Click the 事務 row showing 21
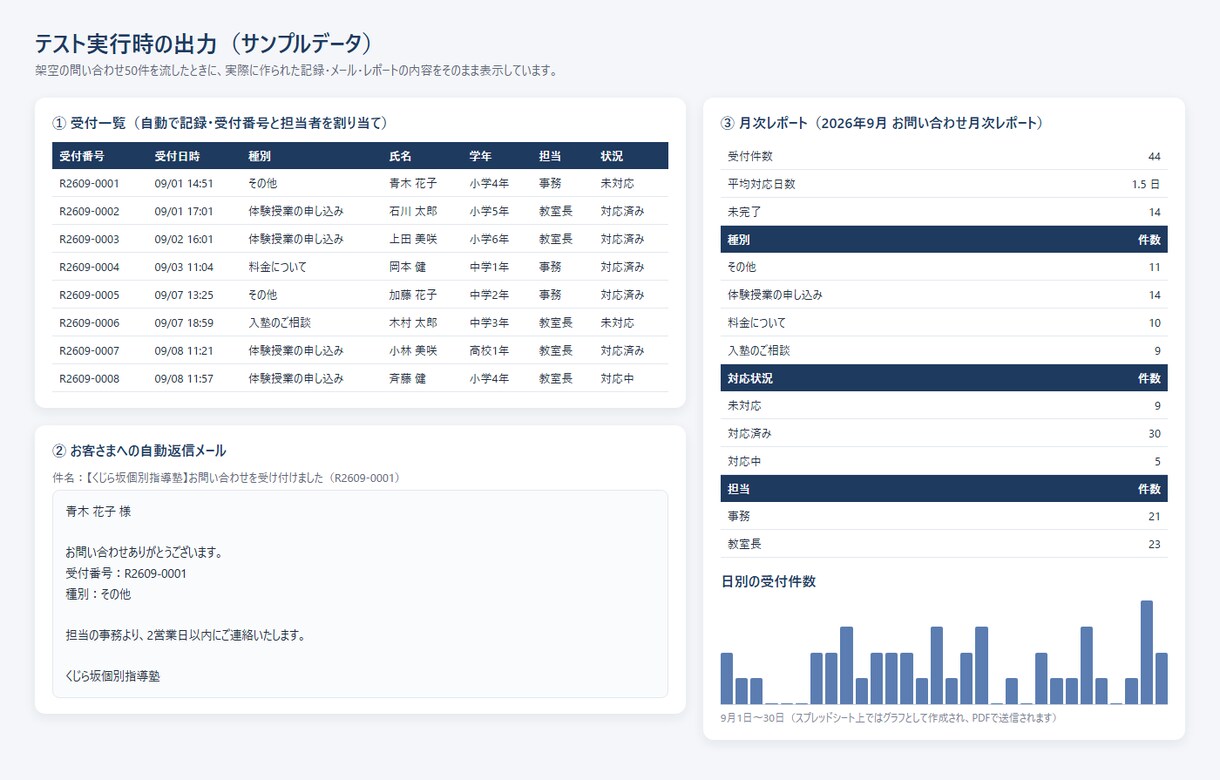1220x780 pixels. (944, 516)
